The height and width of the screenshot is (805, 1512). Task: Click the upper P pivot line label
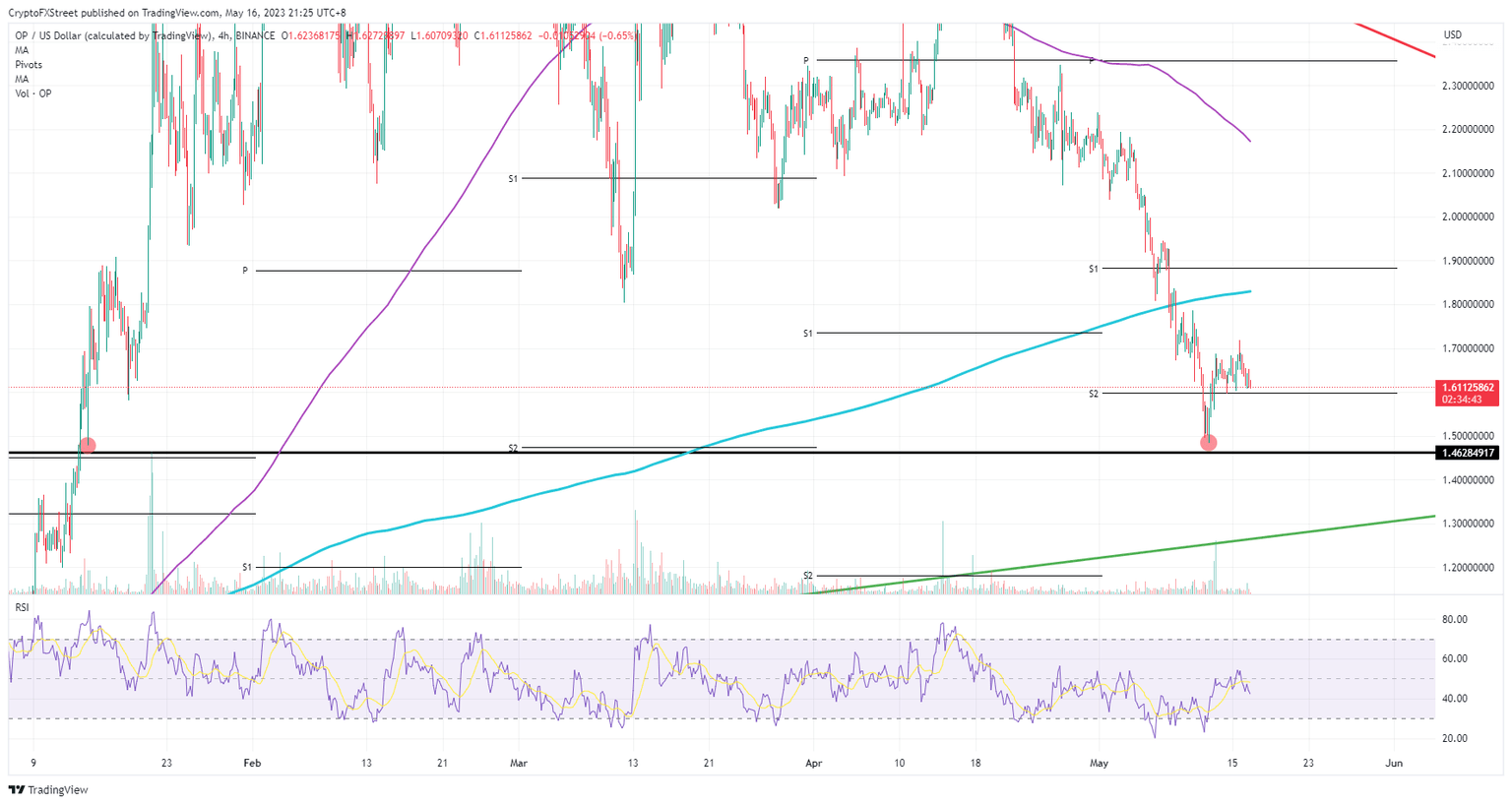(x=808, y=60)
